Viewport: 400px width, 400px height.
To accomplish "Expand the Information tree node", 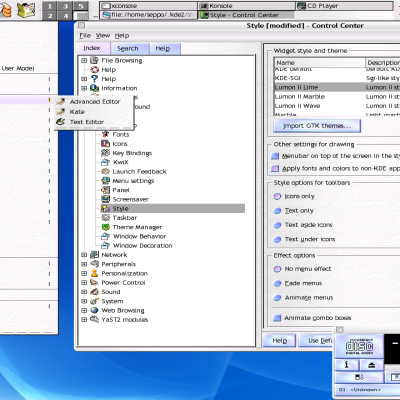I will (x=84, y=88).
